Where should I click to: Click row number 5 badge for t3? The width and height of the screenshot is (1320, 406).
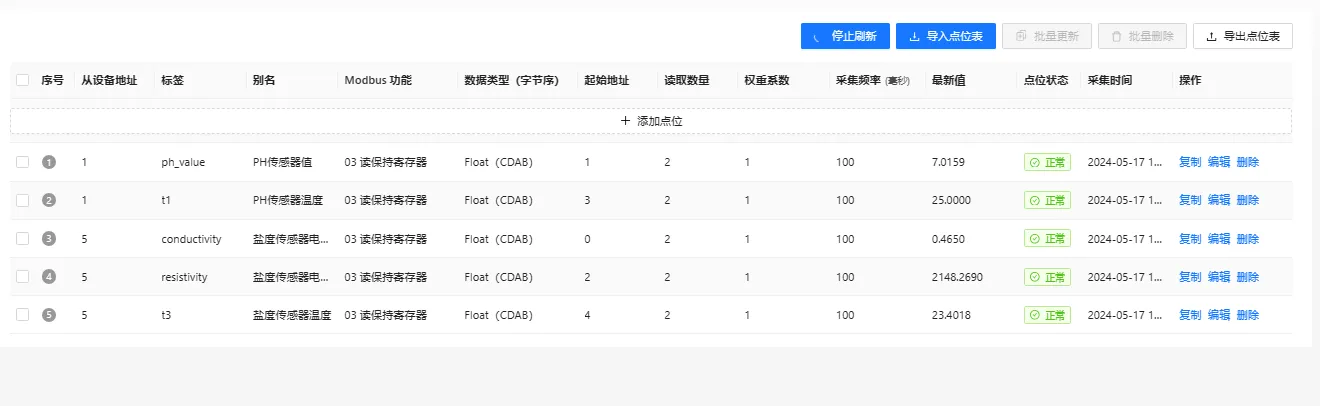tap(49, 315)
